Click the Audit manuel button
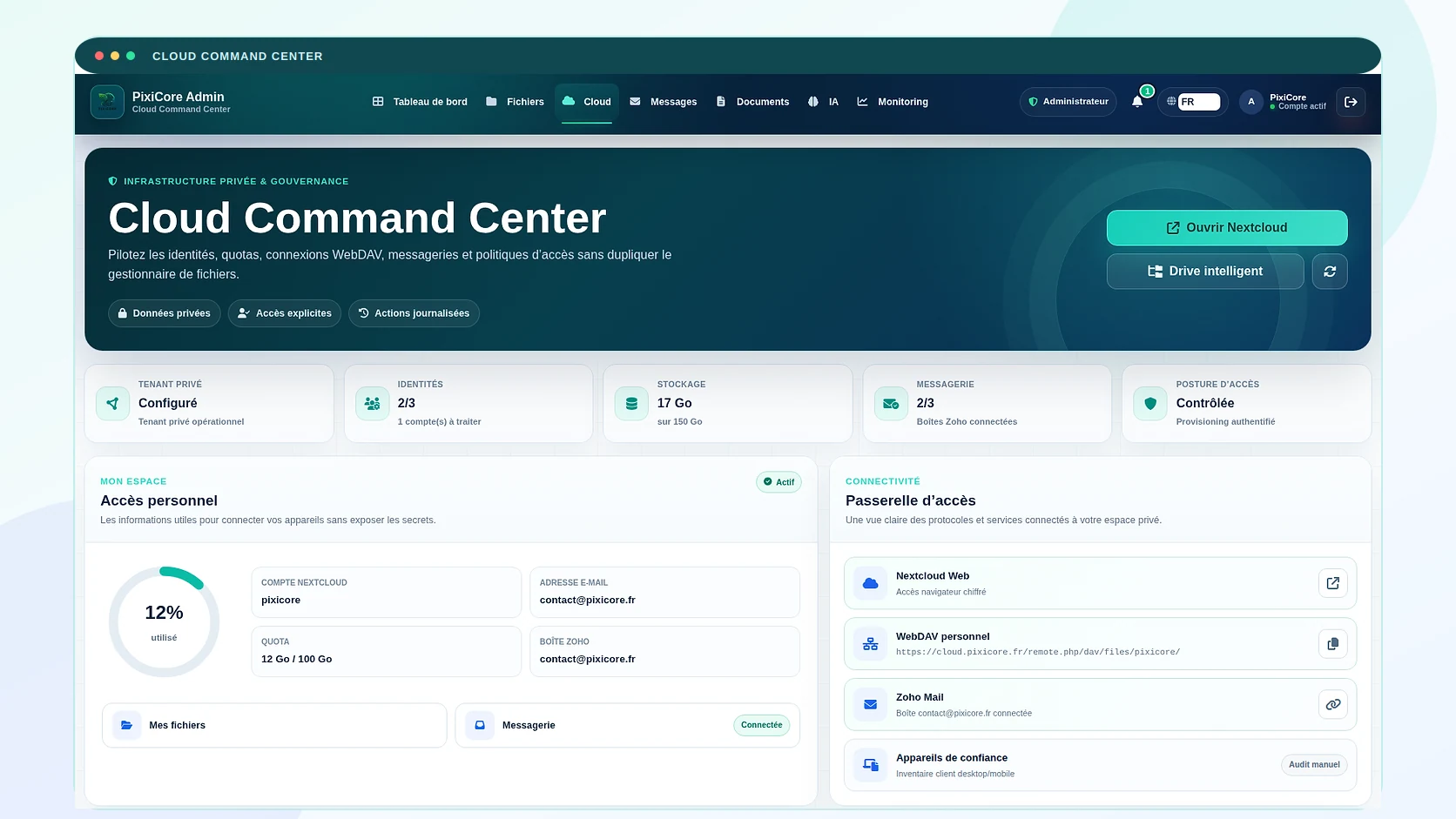 pos(1314,765)
